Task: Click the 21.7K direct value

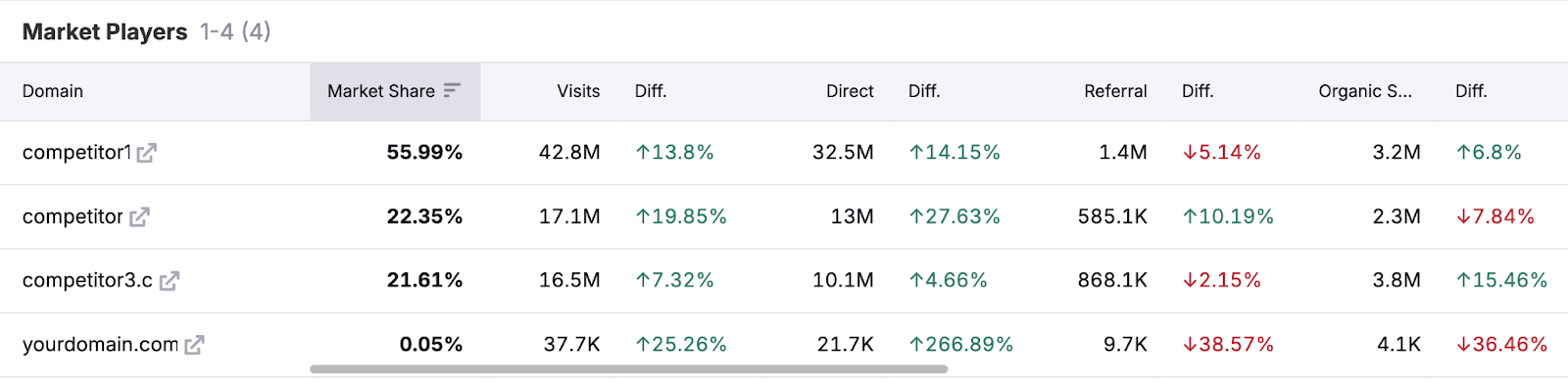Action: 846,345
